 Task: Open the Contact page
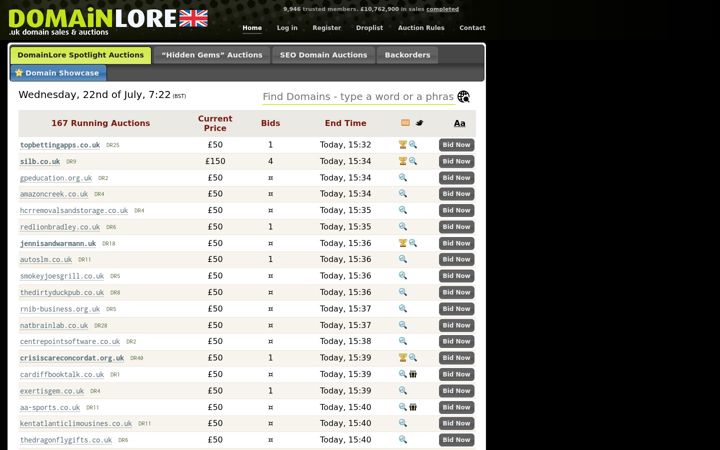(472, 28)
